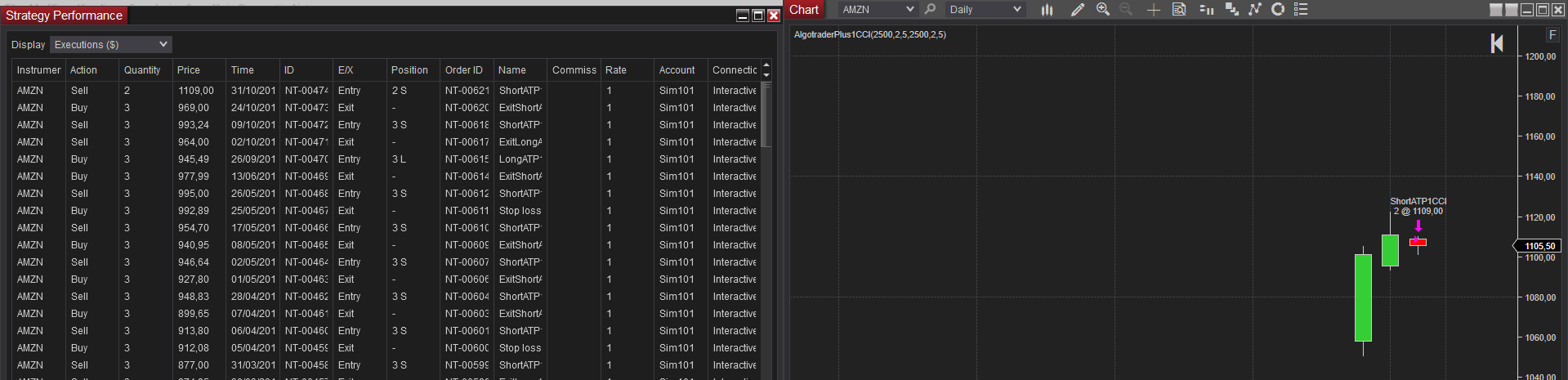1568x380 pixels.
Task: Select the ExitLongA name cell
Action: [520, 142]
